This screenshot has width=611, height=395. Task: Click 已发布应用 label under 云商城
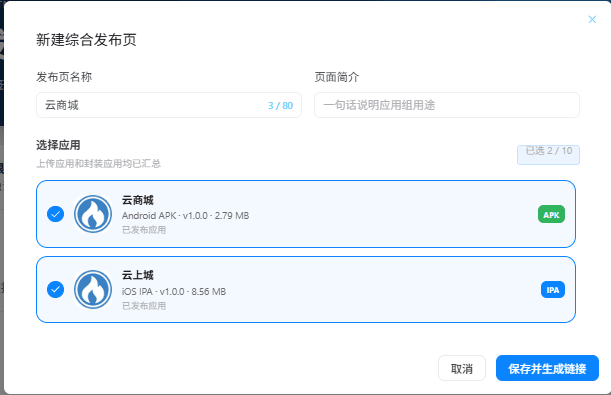144,230
